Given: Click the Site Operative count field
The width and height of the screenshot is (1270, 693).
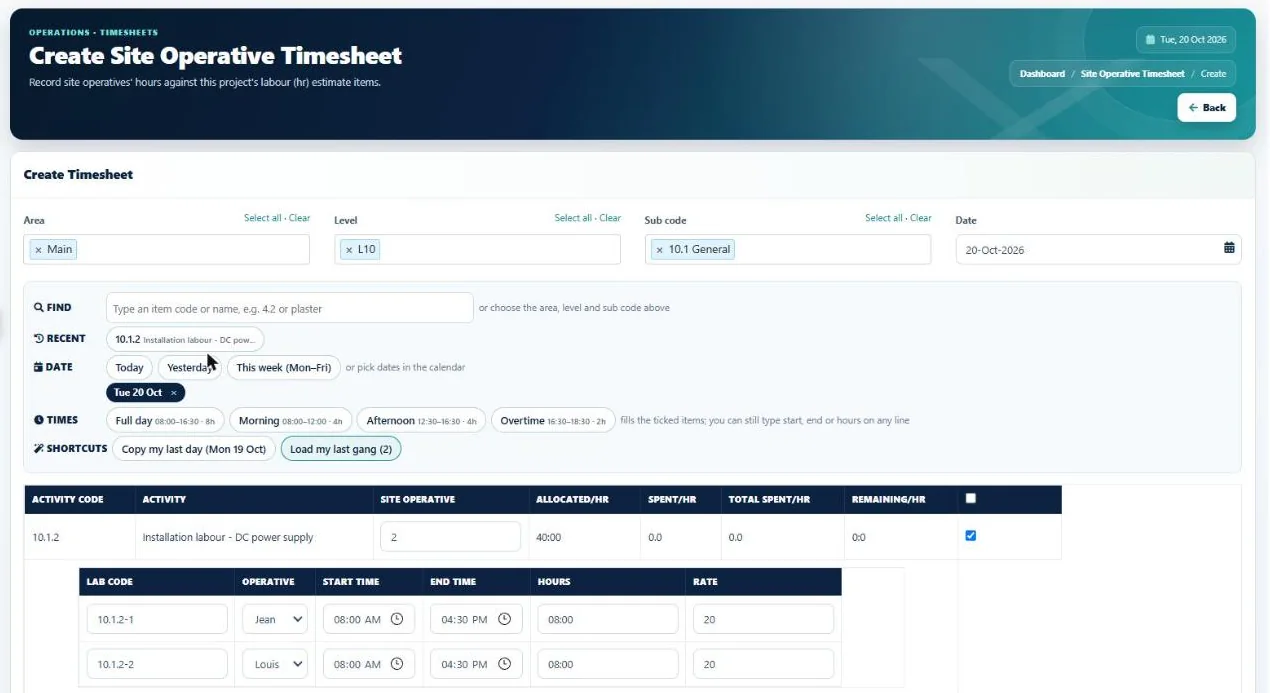Looking at the screenshot, I should (x=450, y=537).
